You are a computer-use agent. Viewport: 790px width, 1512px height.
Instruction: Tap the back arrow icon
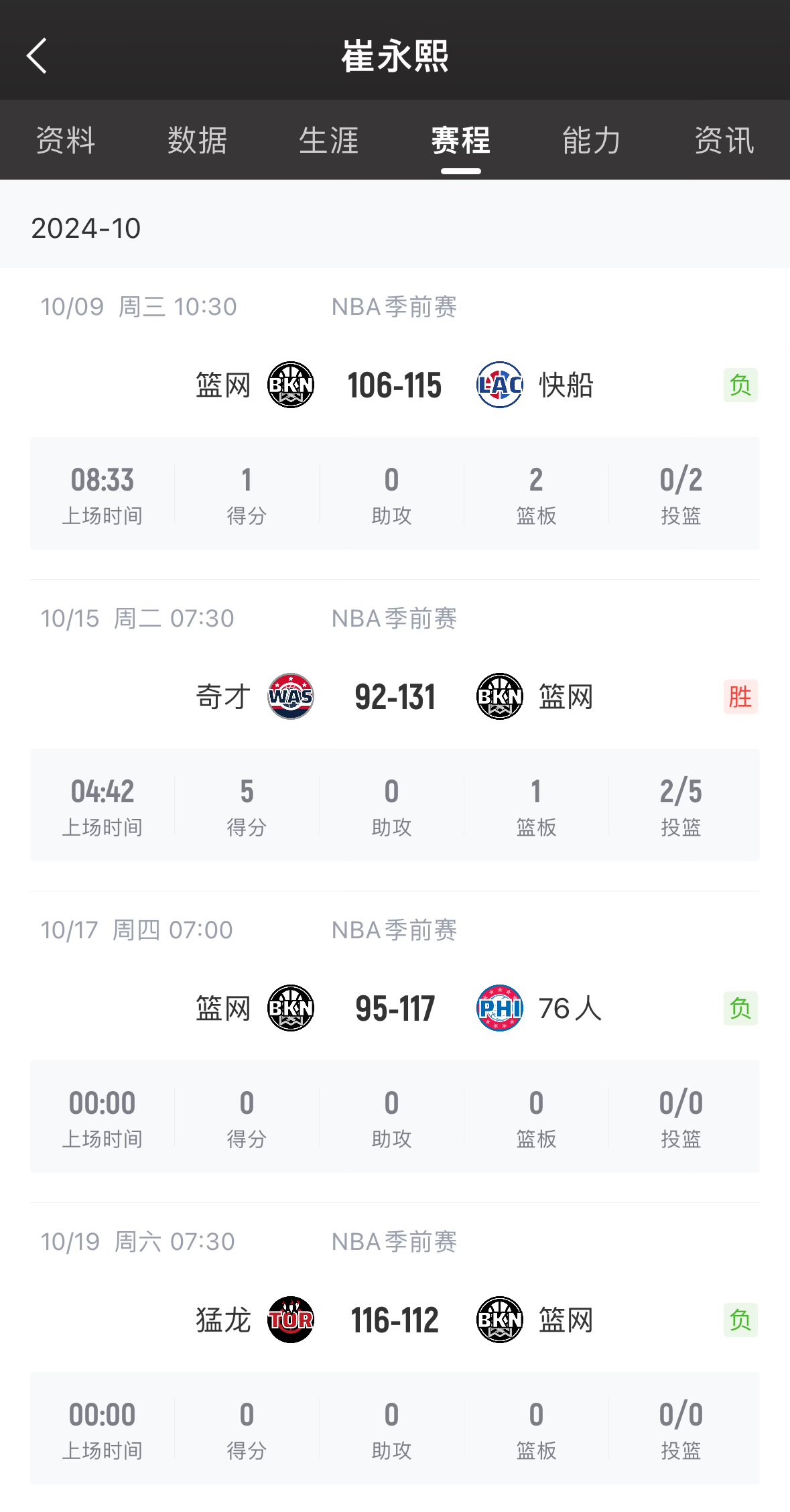tap(37, 55)
